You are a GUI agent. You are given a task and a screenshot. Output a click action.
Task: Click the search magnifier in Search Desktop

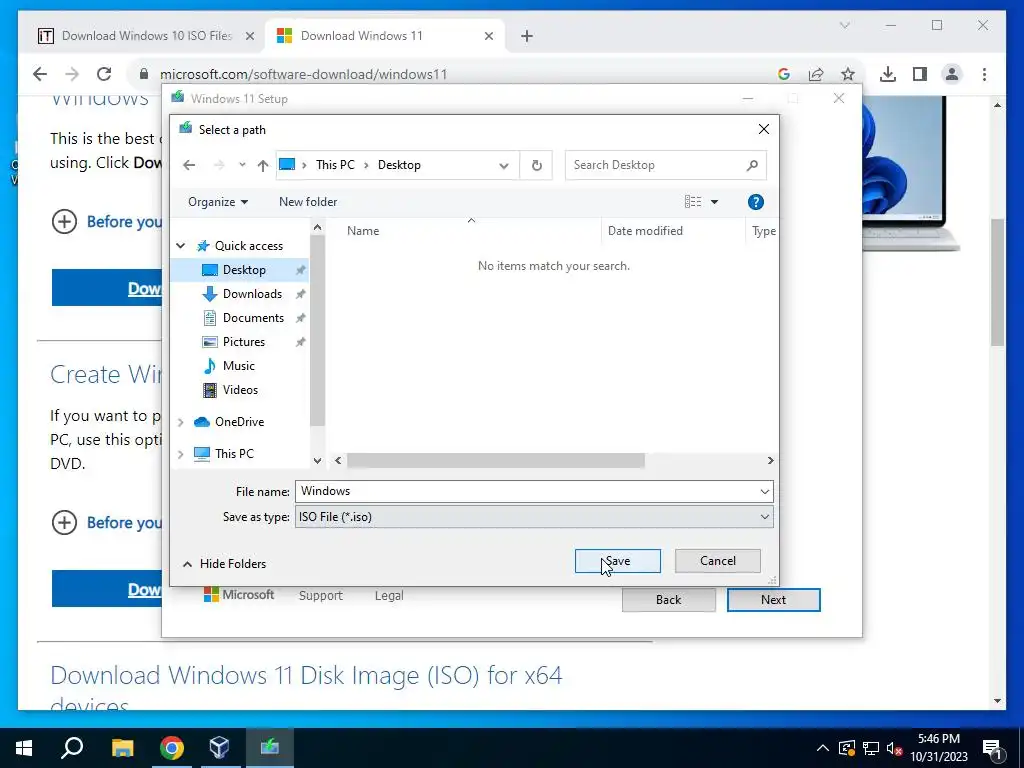[752, 165]
